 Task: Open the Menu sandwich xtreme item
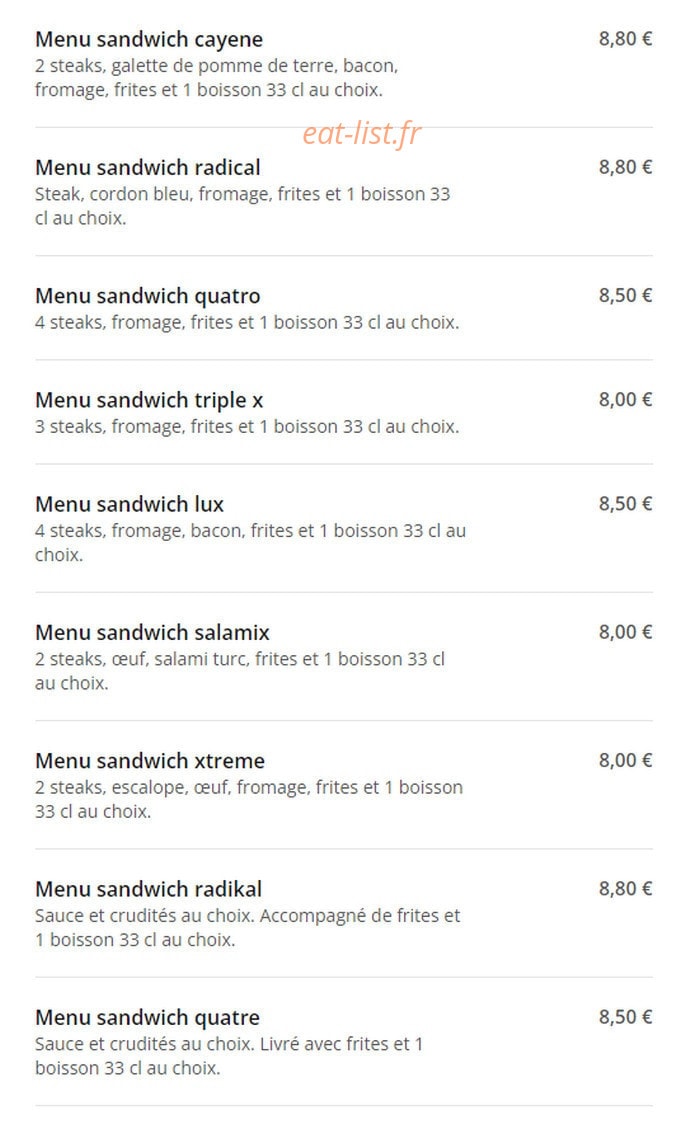tap(149, 761)
